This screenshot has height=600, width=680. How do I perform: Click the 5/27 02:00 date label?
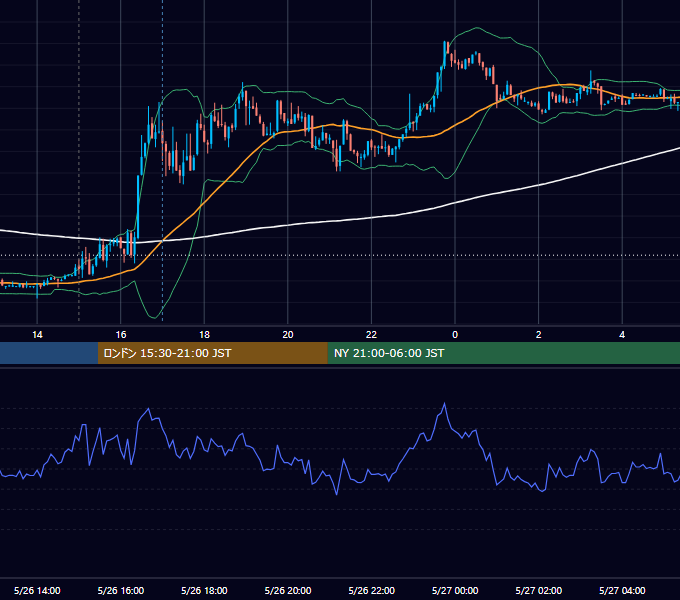(x=539, y=590)
